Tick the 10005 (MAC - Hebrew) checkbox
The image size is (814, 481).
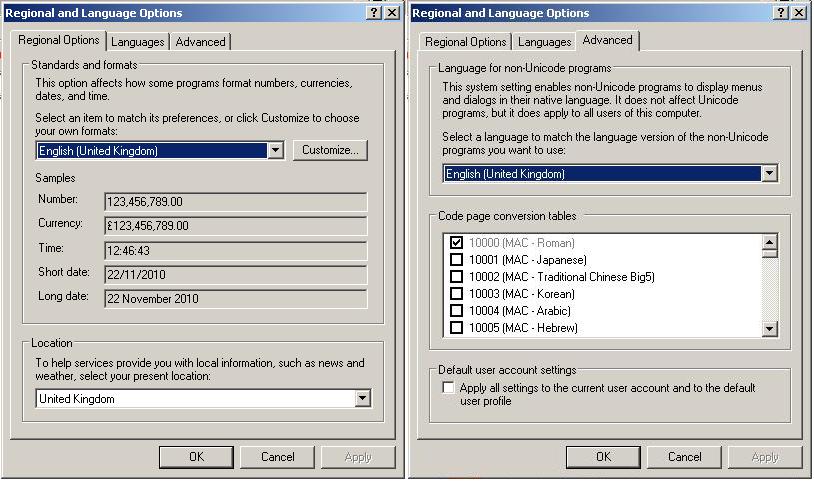click(456, 328)
